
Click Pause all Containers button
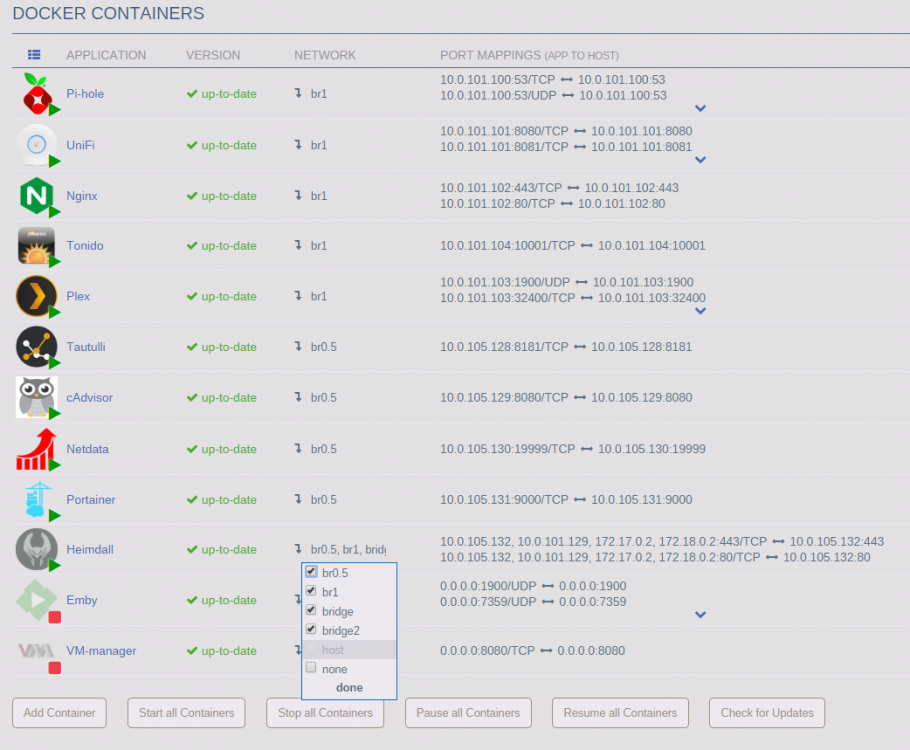tap(468, 713)
